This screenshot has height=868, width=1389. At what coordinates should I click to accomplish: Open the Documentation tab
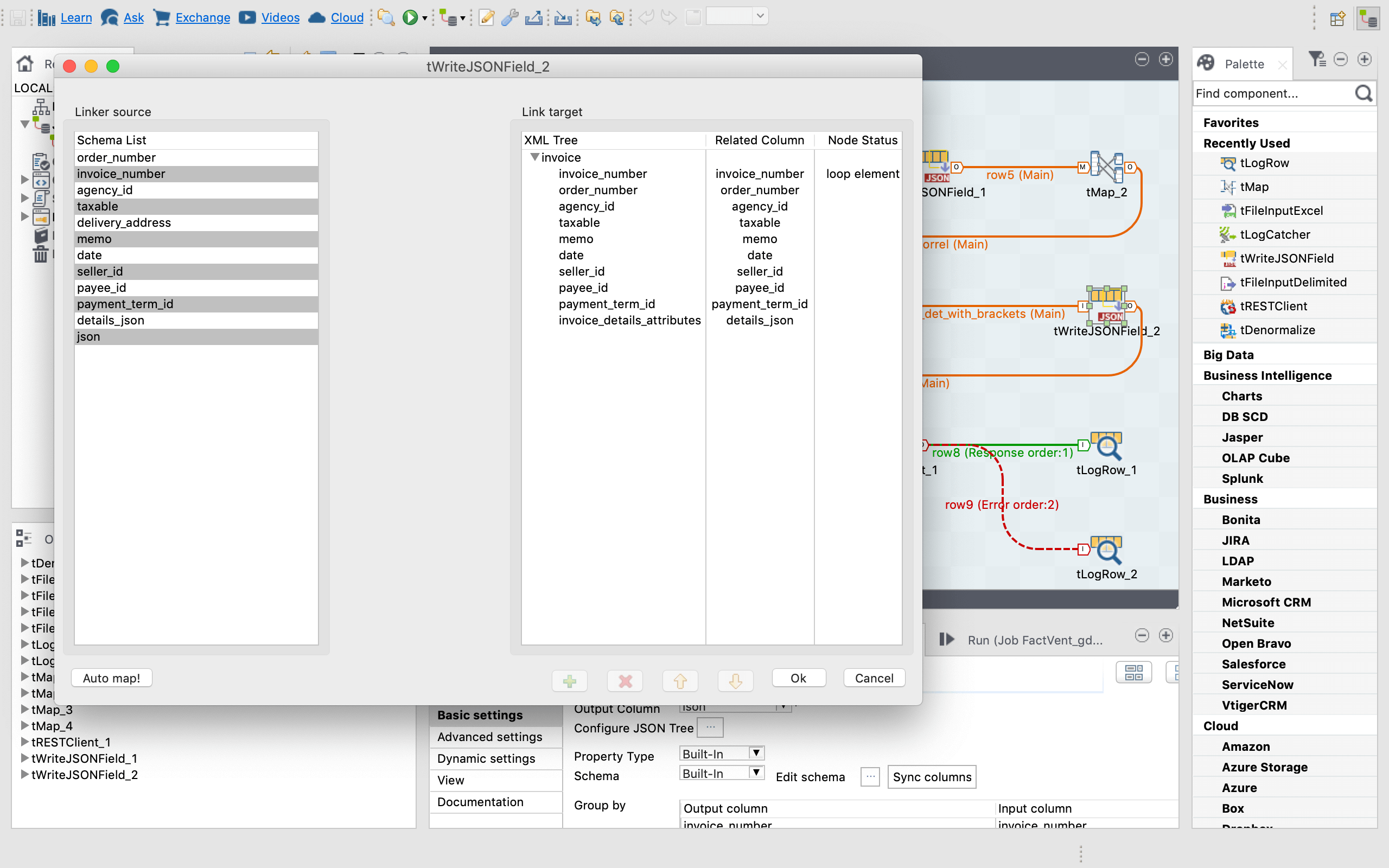[496, 802]
